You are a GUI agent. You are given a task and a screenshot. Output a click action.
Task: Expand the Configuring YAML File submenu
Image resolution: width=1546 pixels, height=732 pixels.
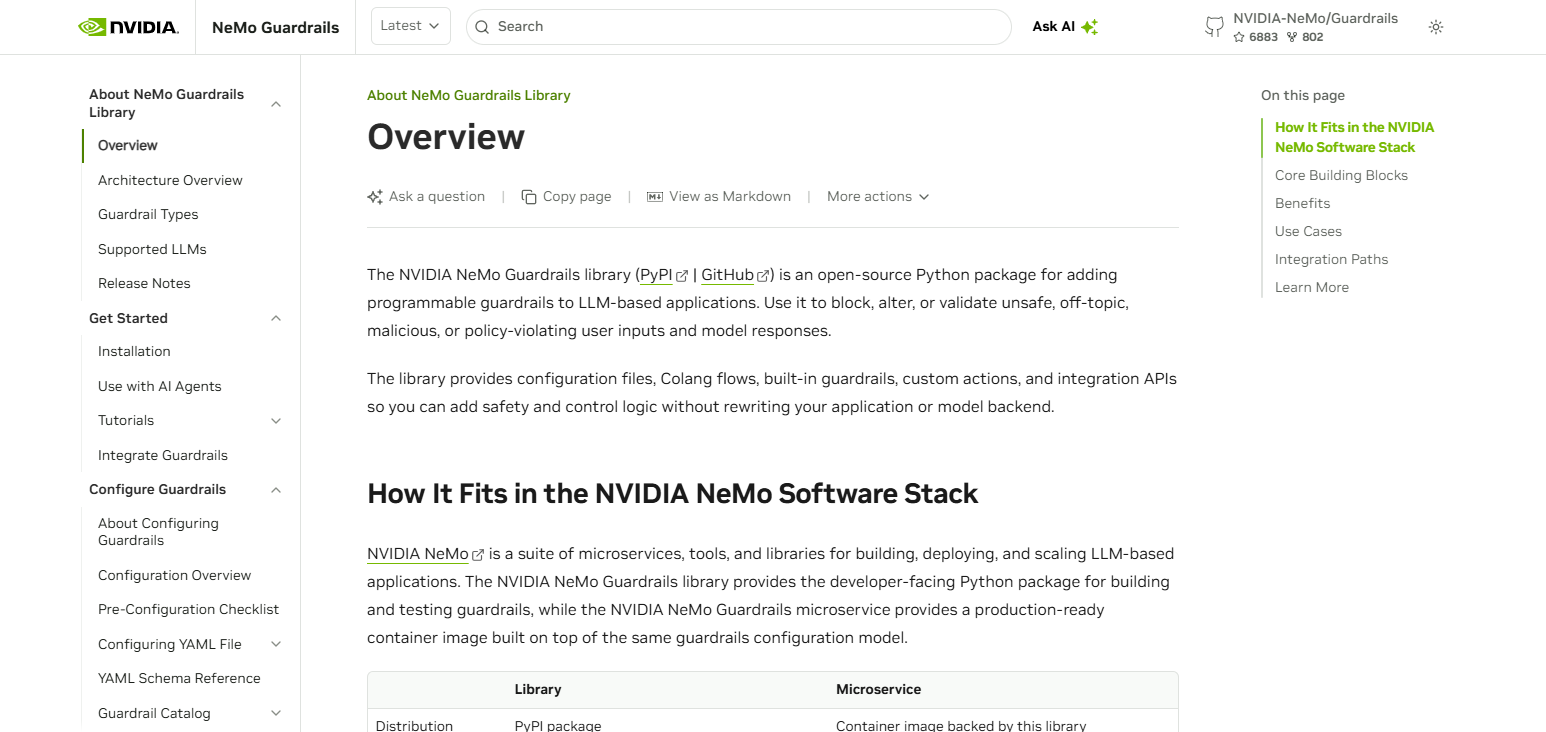click(x=276, y=645)
